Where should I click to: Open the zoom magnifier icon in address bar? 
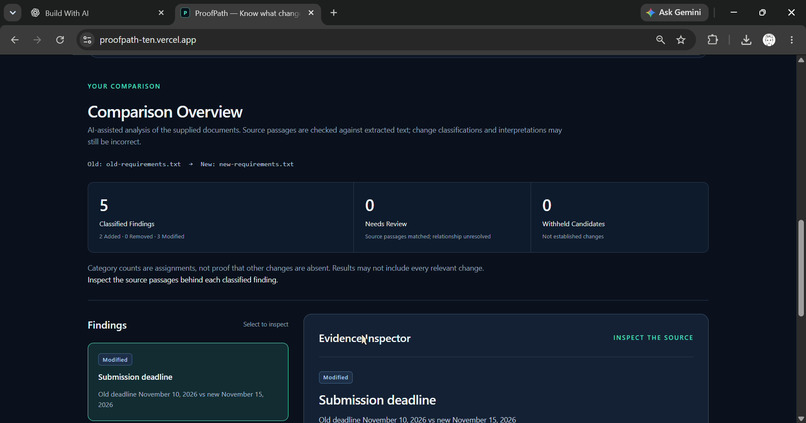click(x=661, y=40)
